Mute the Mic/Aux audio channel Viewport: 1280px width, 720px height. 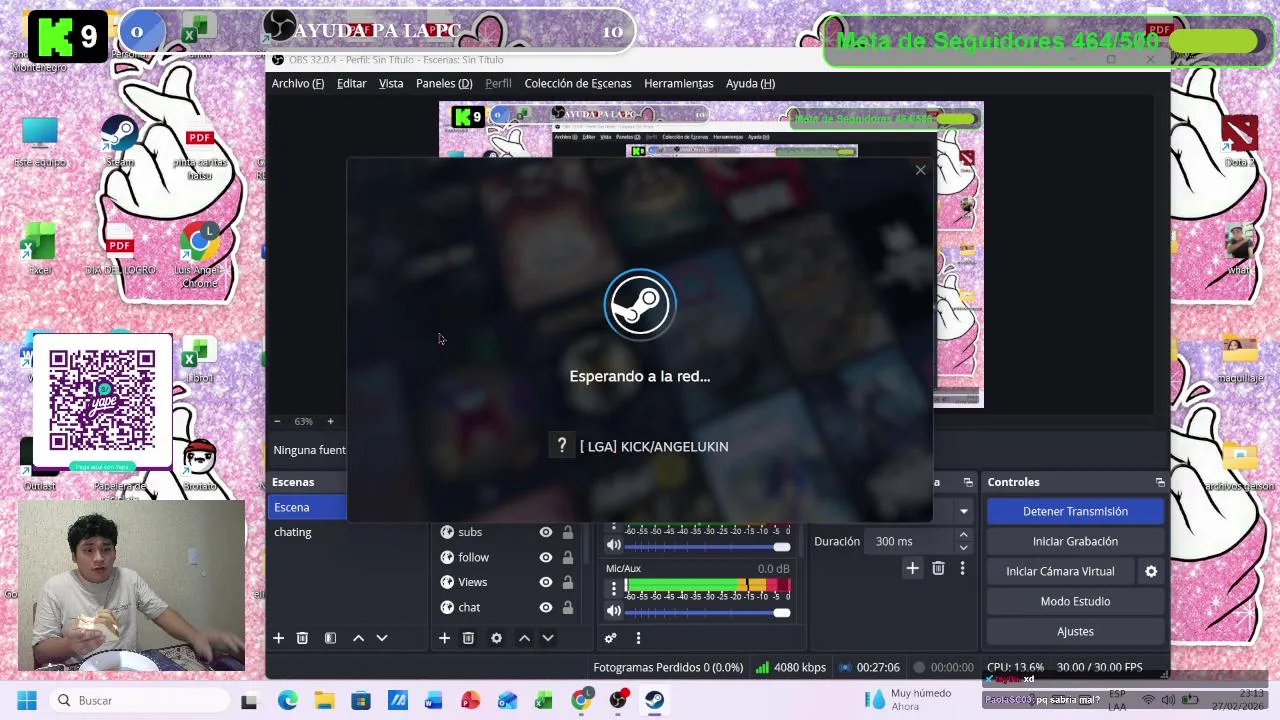pyautogui.click(x=613, y=611)
